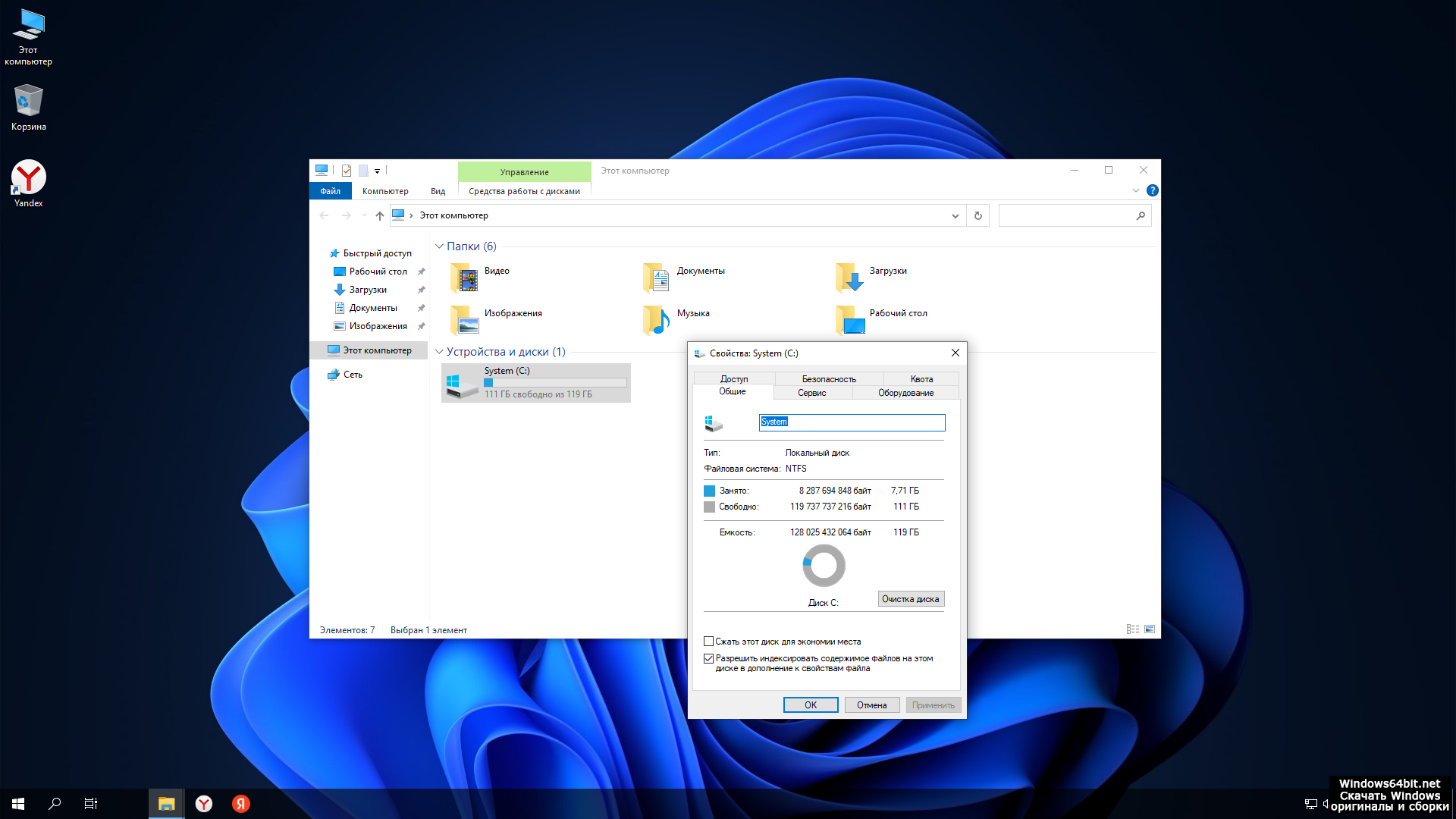
Task: Click the volume label text field
Action: pyautogui.click(x=852, y=422)
